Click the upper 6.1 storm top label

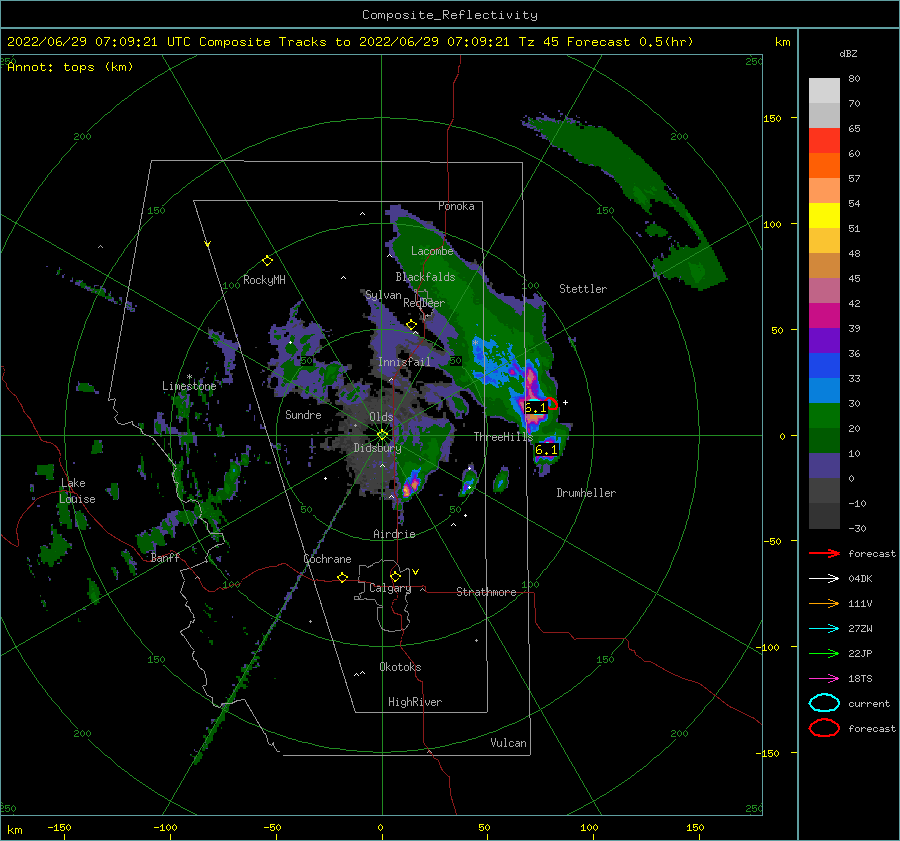536,408
